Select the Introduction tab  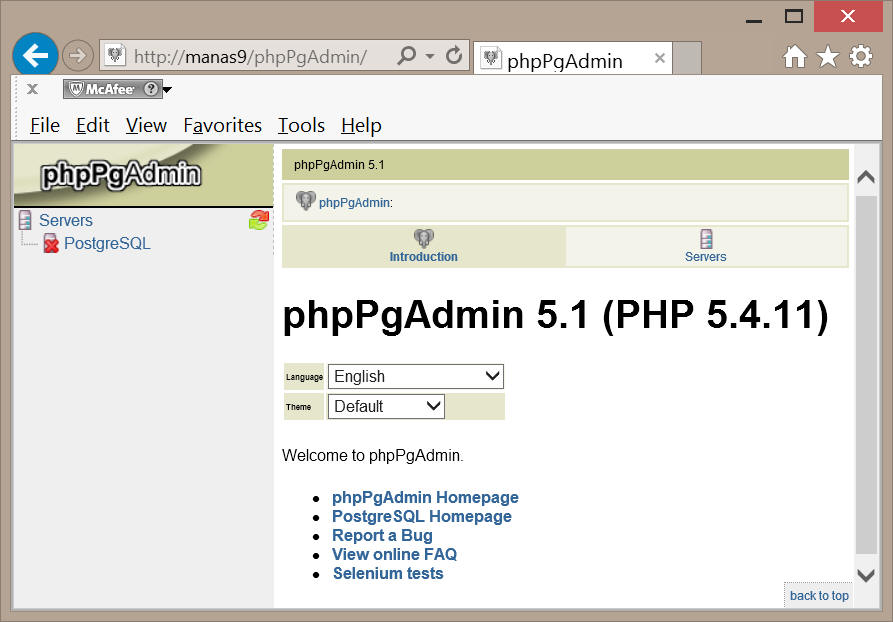tap(424, 246)
